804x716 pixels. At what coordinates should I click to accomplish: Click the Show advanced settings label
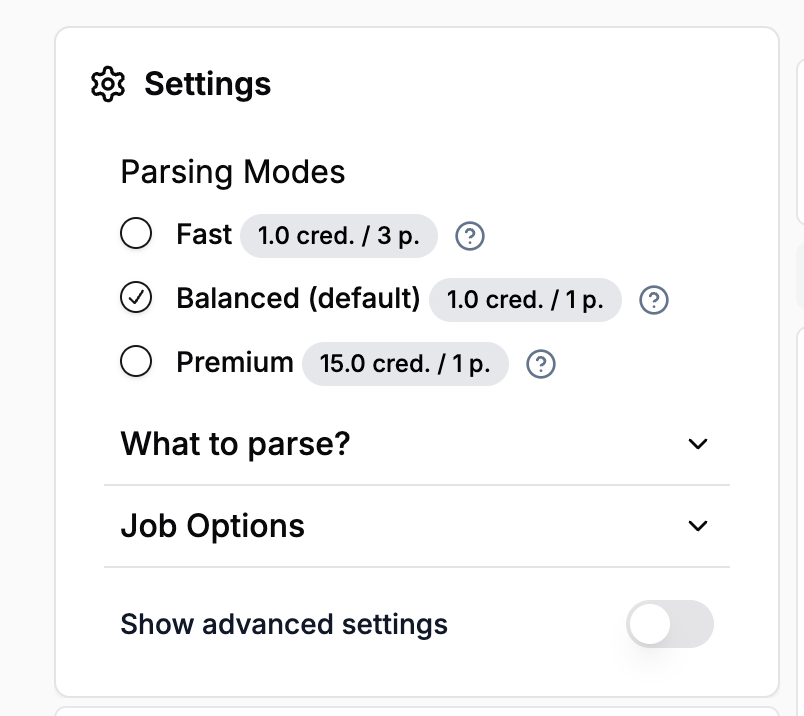click(x=284, y=625)
